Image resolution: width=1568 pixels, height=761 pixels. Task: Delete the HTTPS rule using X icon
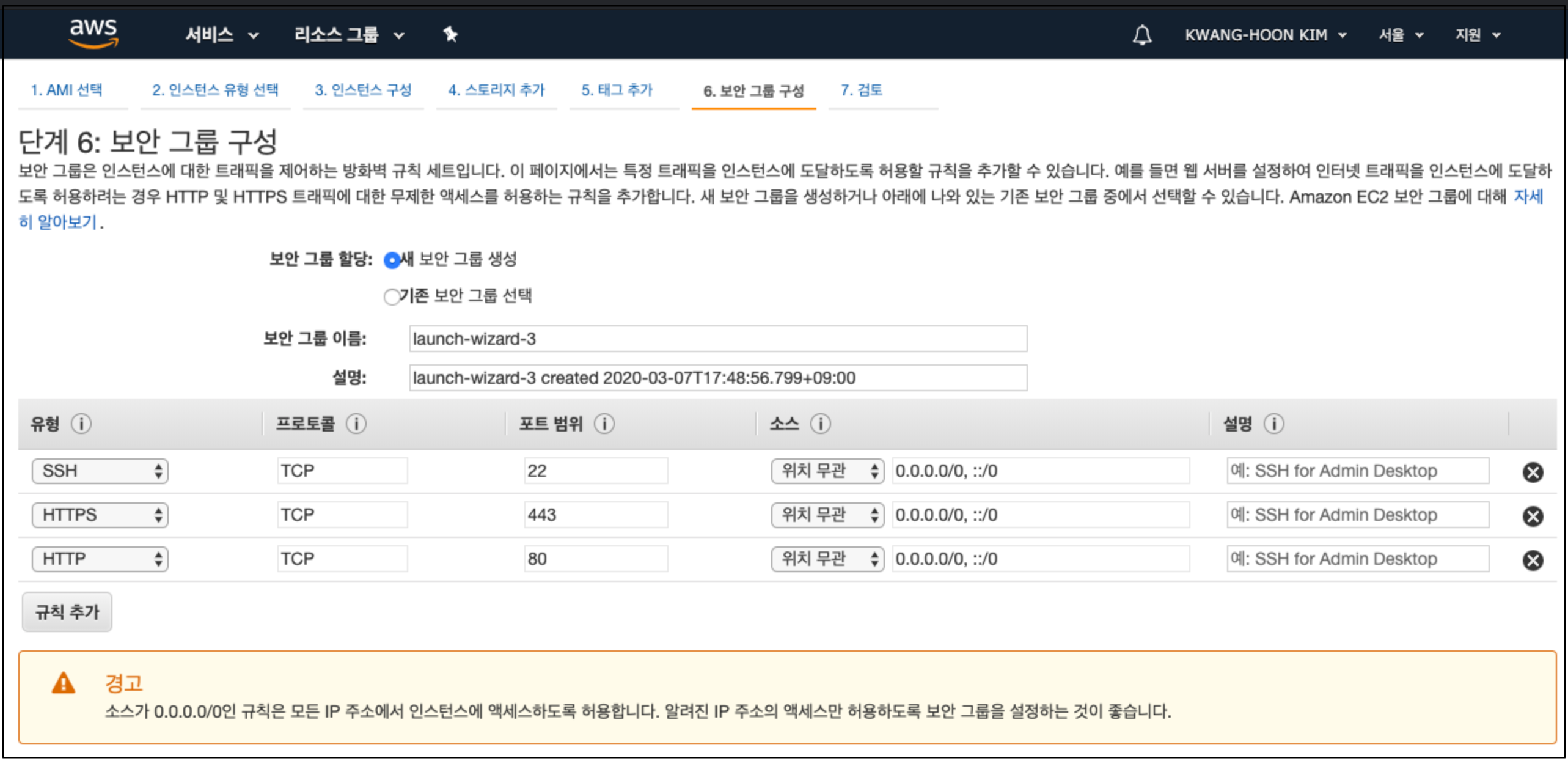tap(1532, 516)
